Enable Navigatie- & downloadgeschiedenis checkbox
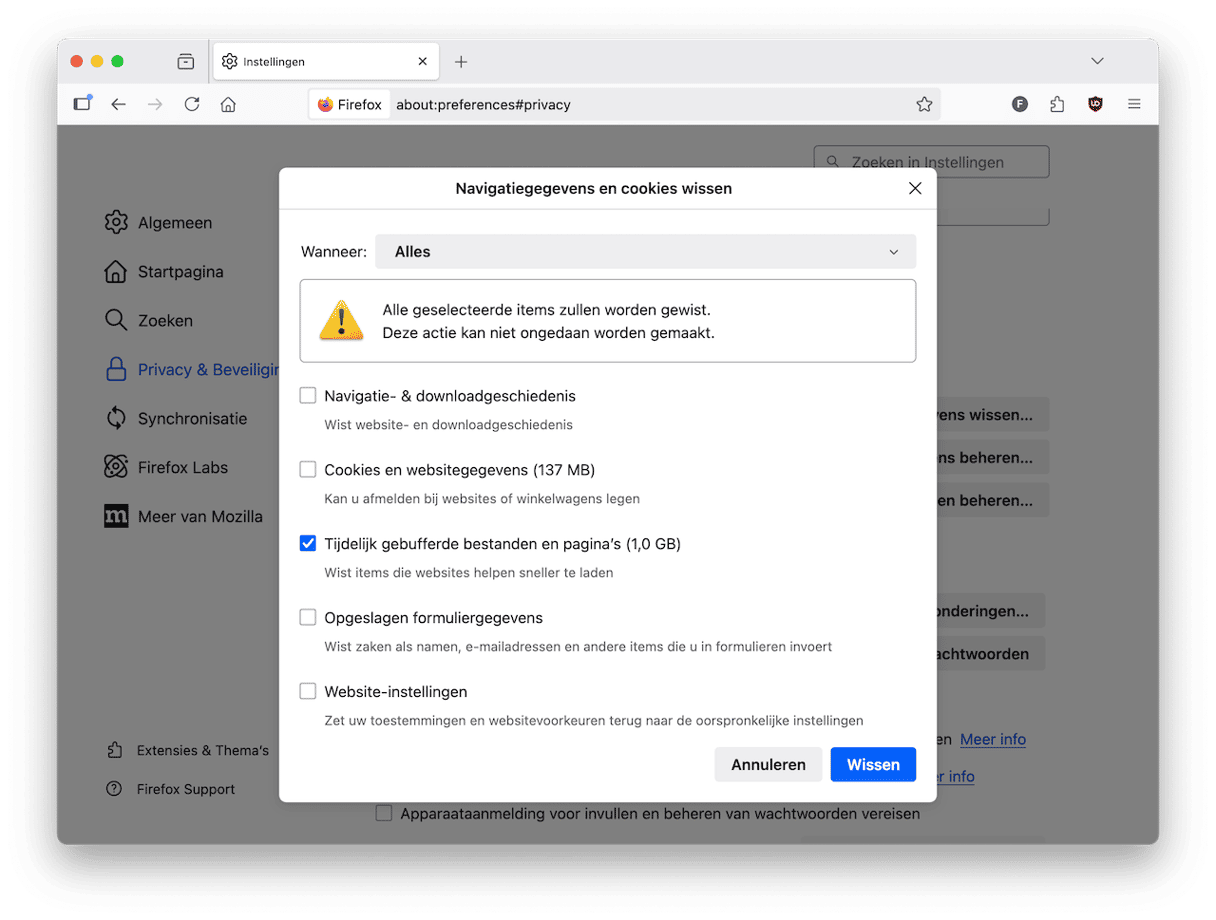The height and width of the screenshot is (920, 1216). [x=308, y=396]
